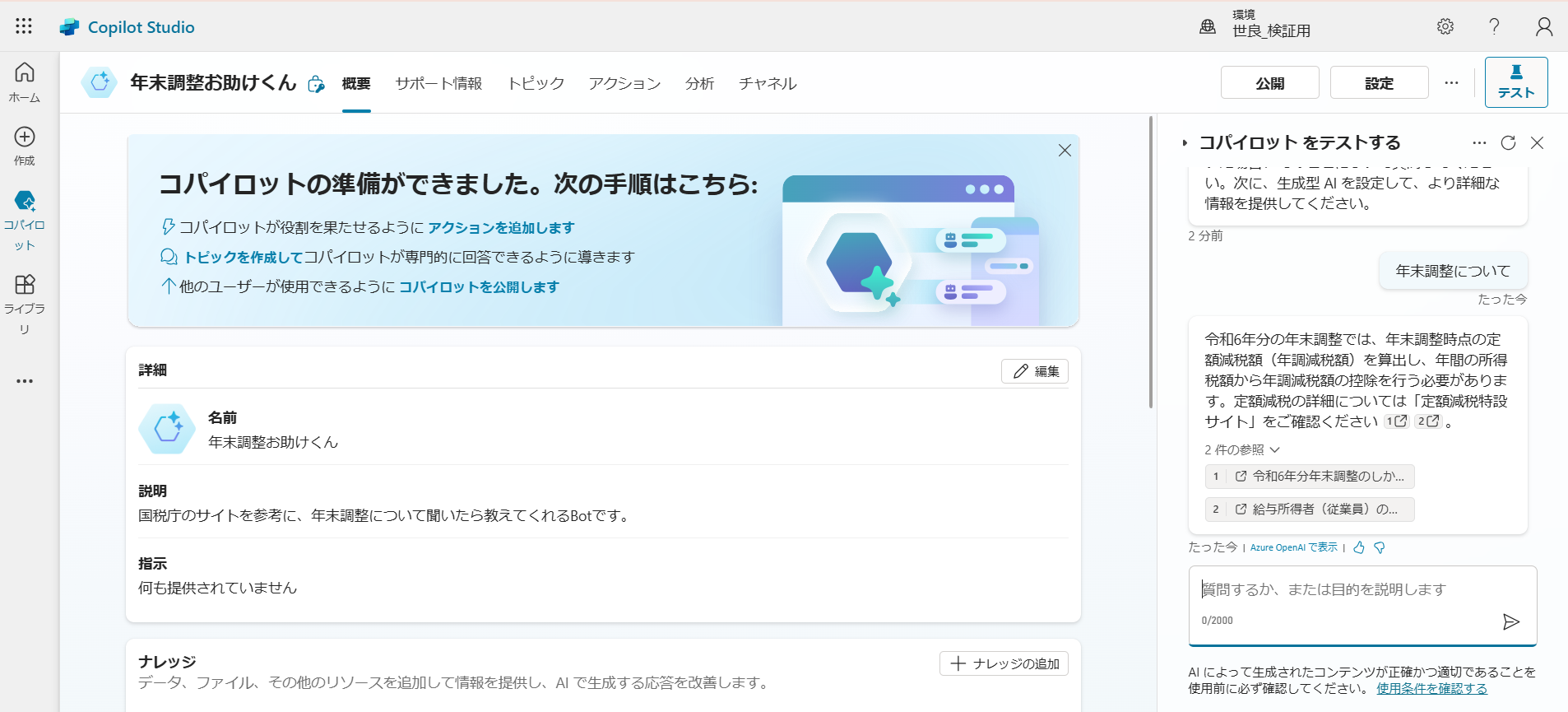Follow the コパイロットを公開します link
The height and width of the screenshot is (712, 1568).
point(479,287)
